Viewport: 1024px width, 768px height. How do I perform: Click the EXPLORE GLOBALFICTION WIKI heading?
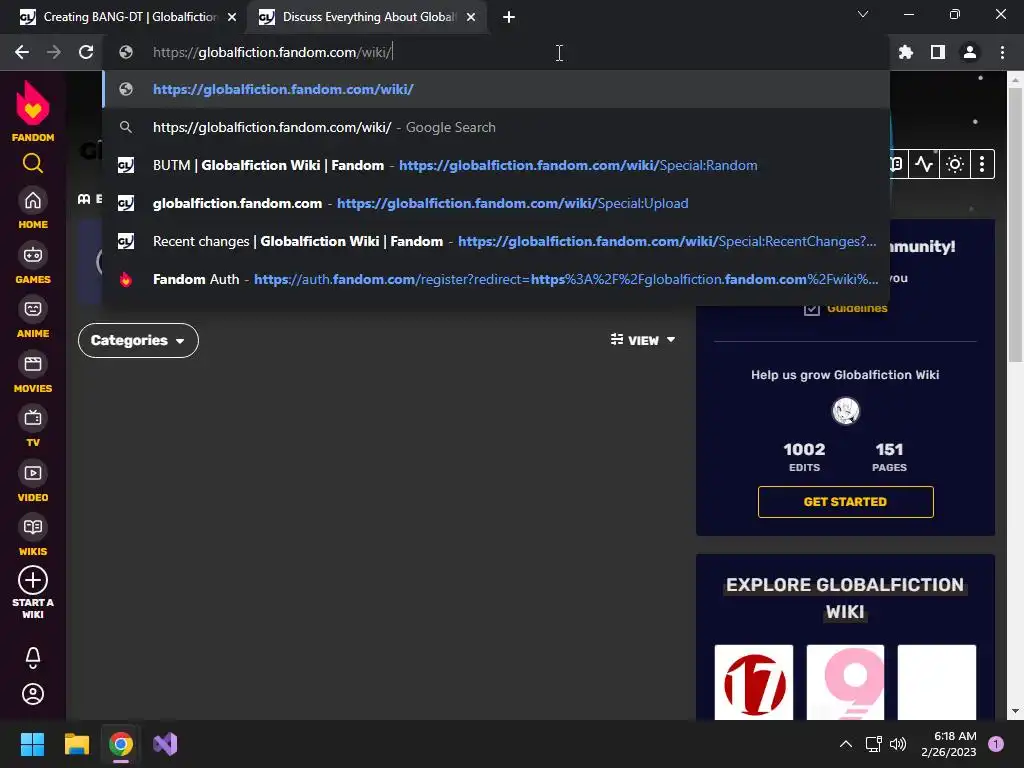point(845,598)
